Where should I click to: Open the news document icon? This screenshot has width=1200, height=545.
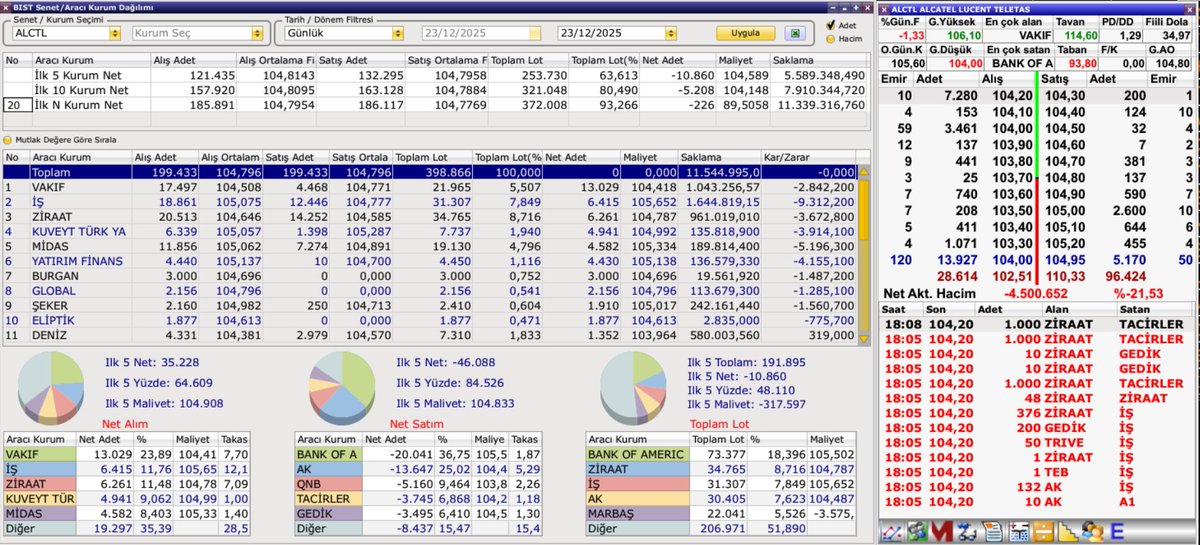992,531
